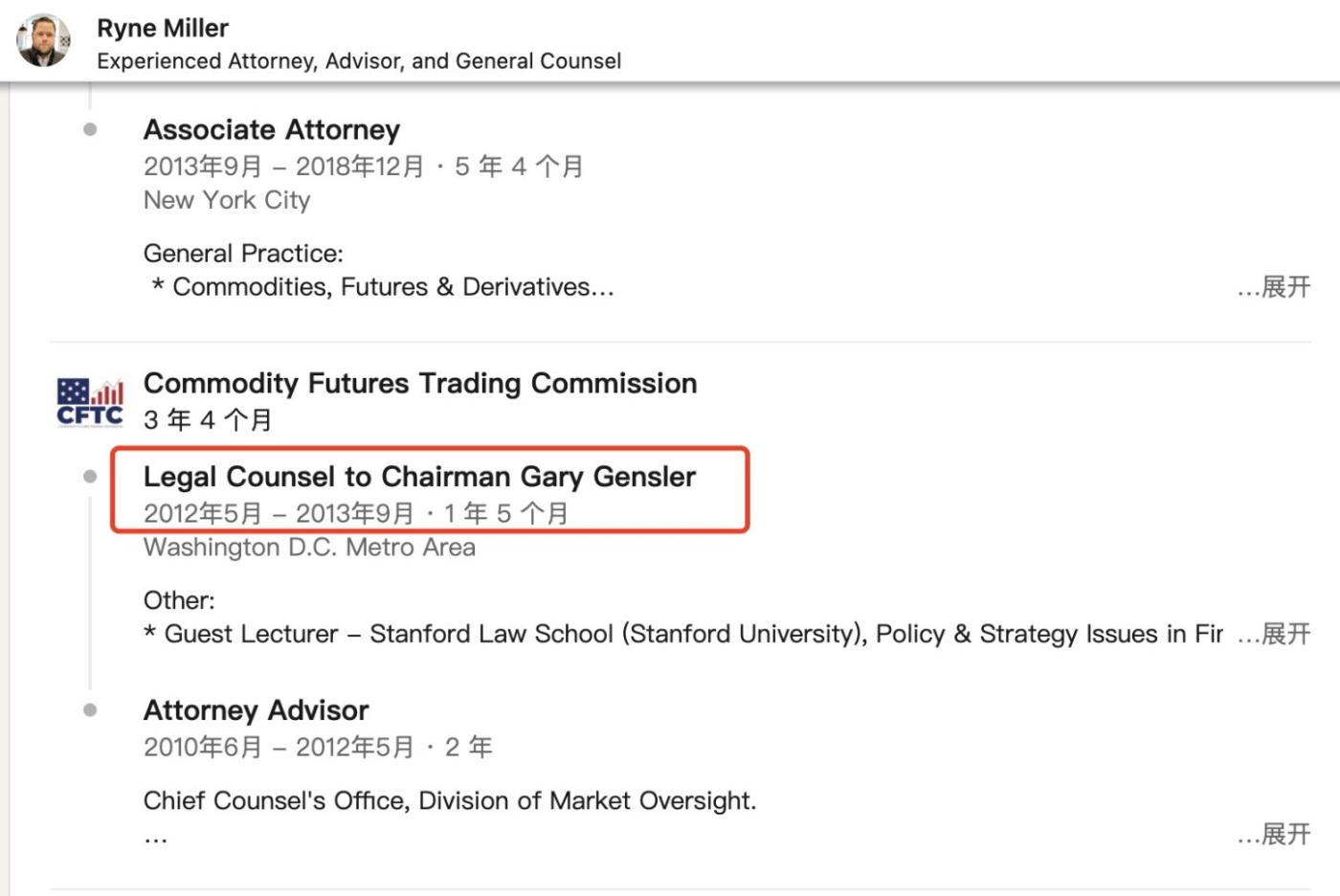Click the timeline dot beside Associate Attorney
Viewport: 1340px width, 896px height.
(90, 129)
